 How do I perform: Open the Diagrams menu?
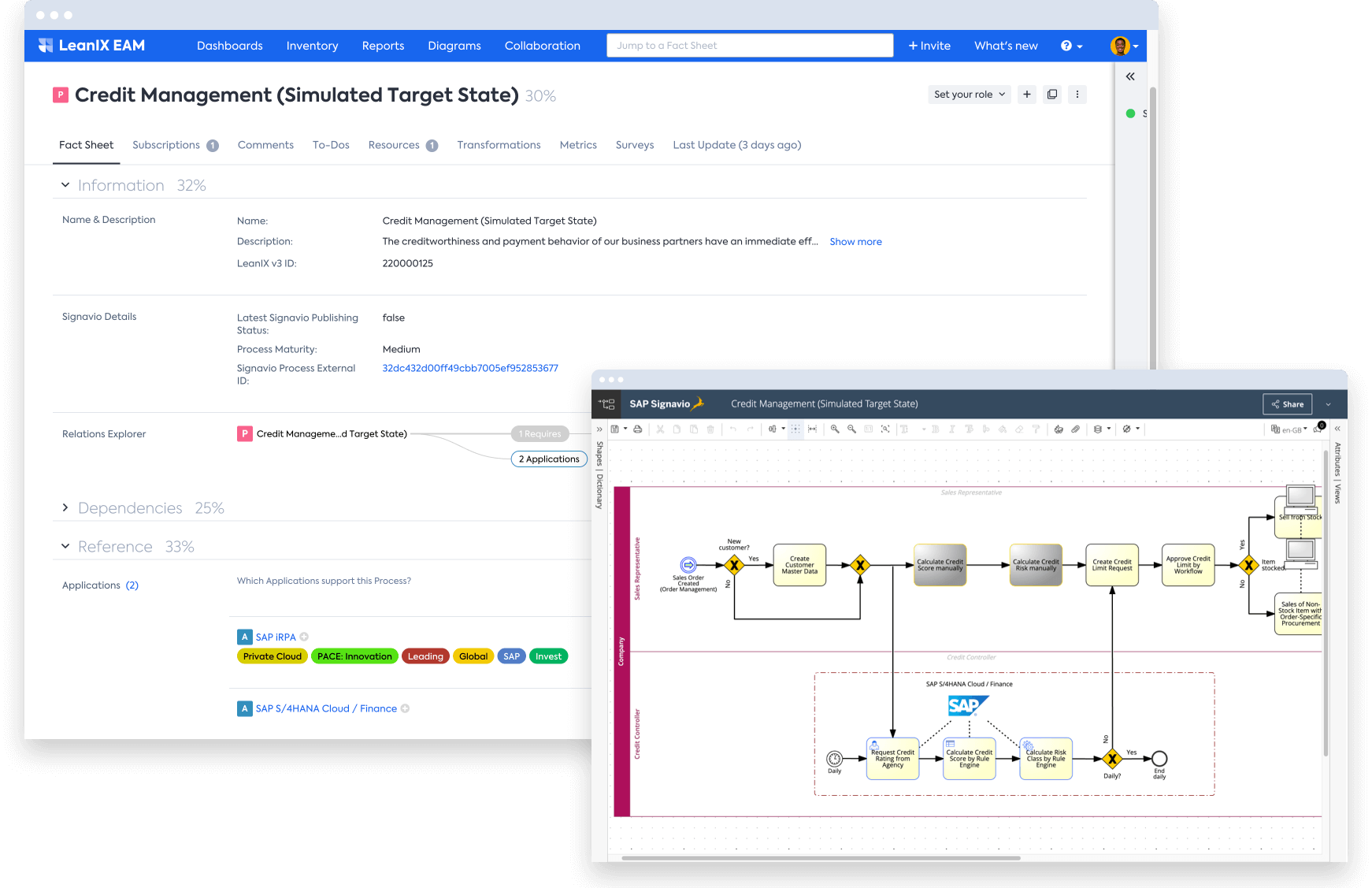pyautogui.click(x=454, y=46)
